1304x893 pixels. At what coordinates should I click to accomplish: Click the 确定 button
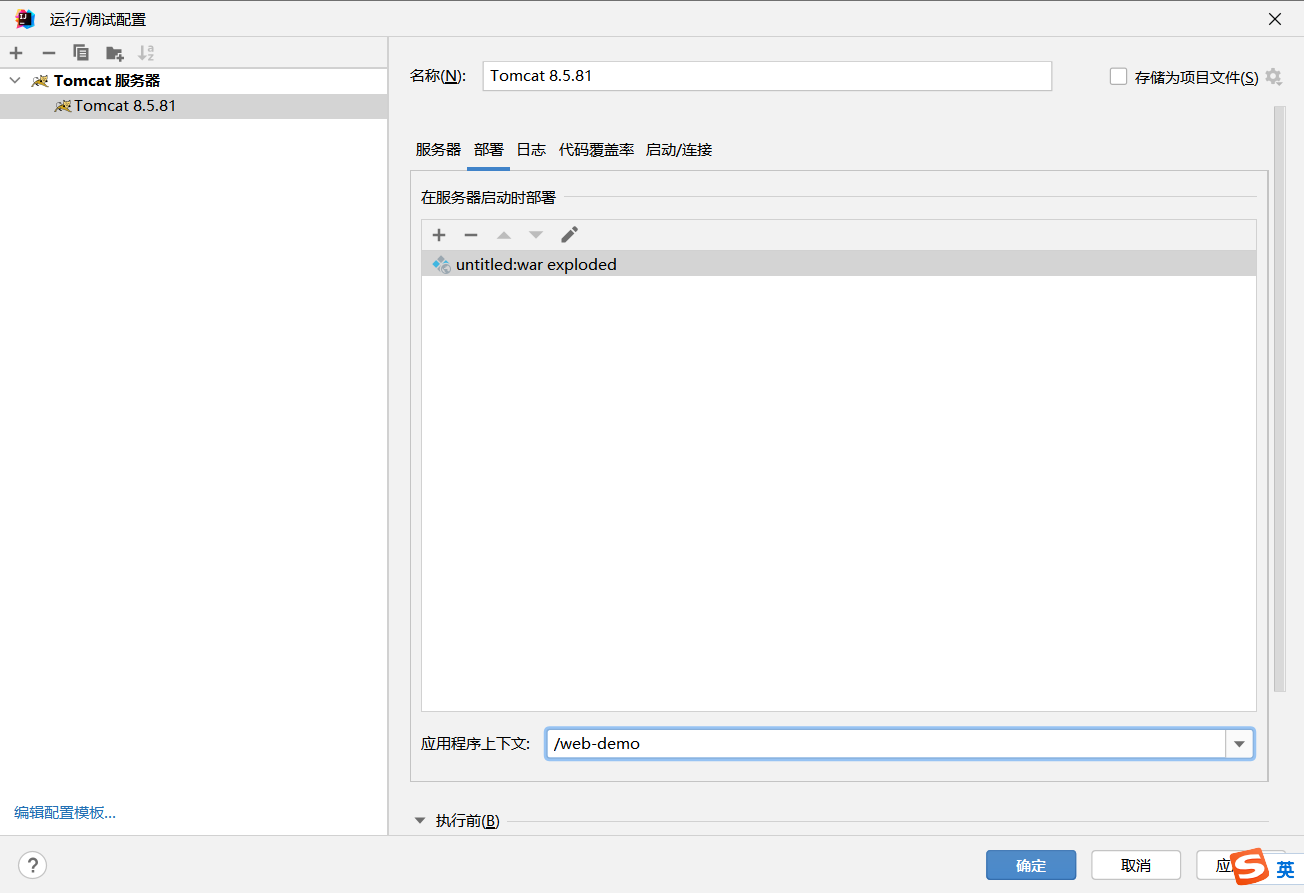1031,865
